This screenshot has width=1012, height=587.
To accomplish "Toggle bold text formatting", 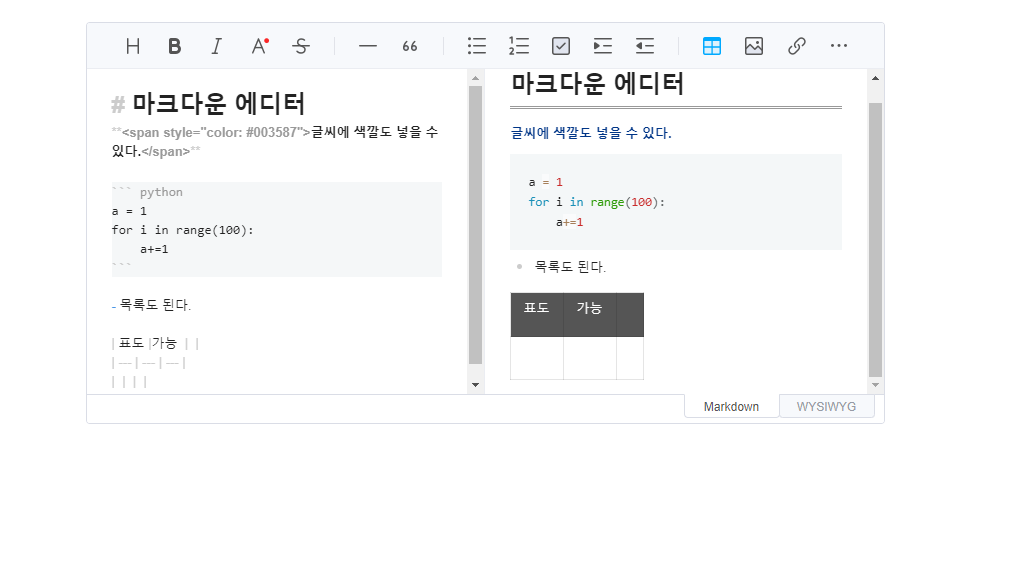I will point(174,45).
